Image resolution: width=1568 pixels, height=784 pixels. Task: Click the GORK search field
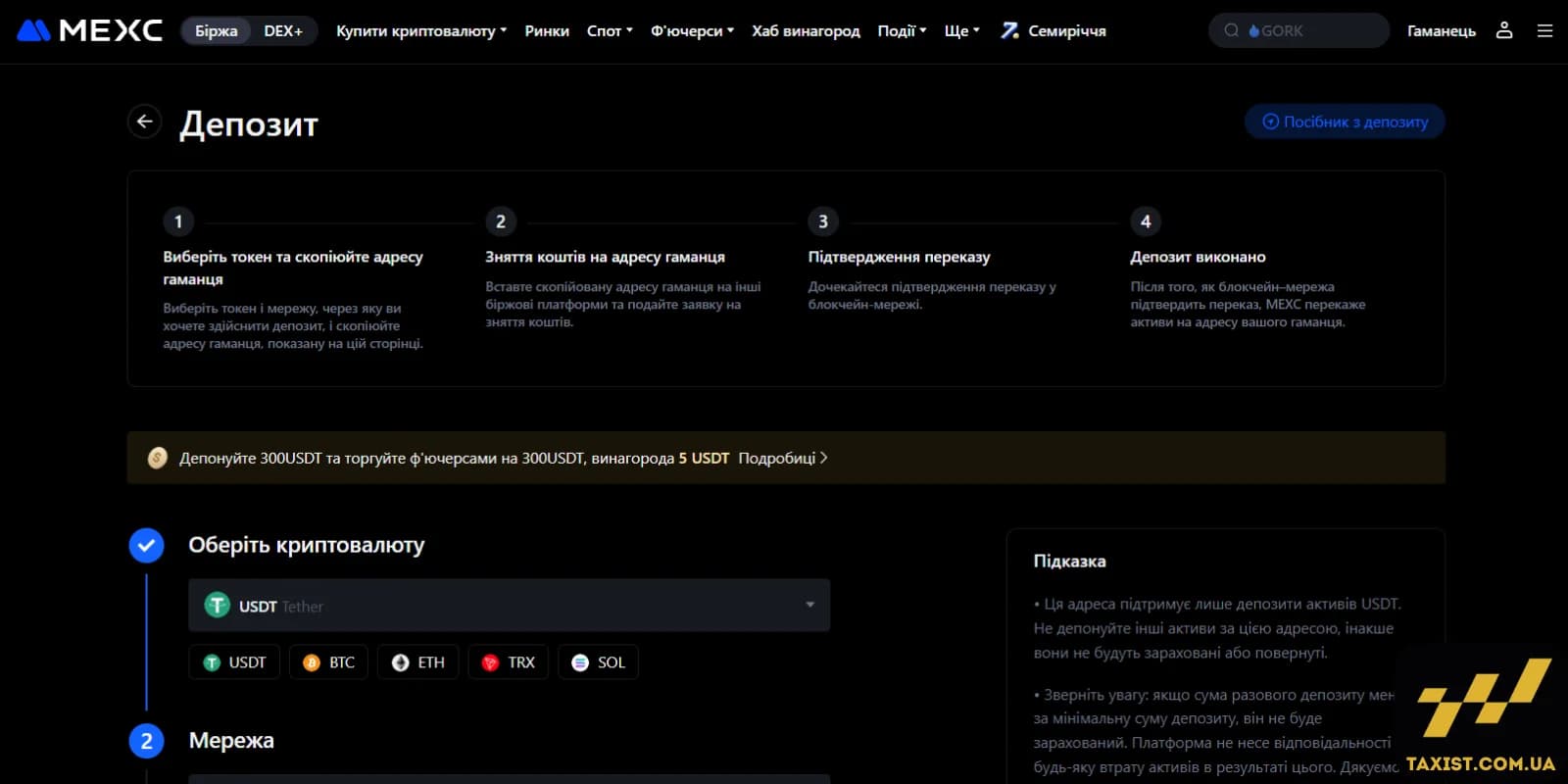click(x=1298, y=30)
